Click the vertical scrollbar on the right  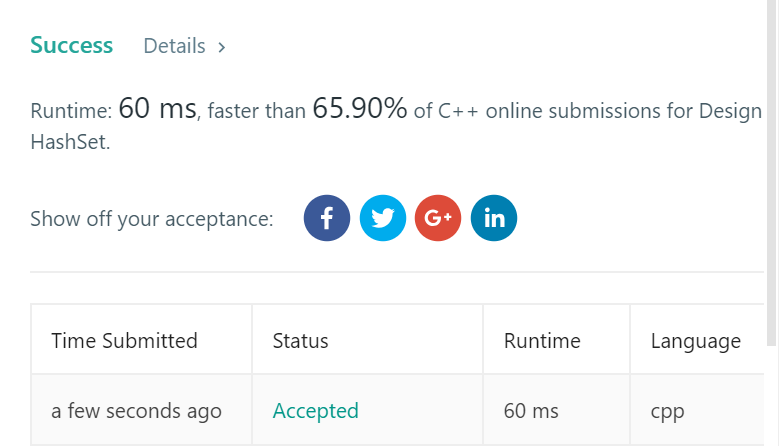pyautogui.click(x=771, y=172)
